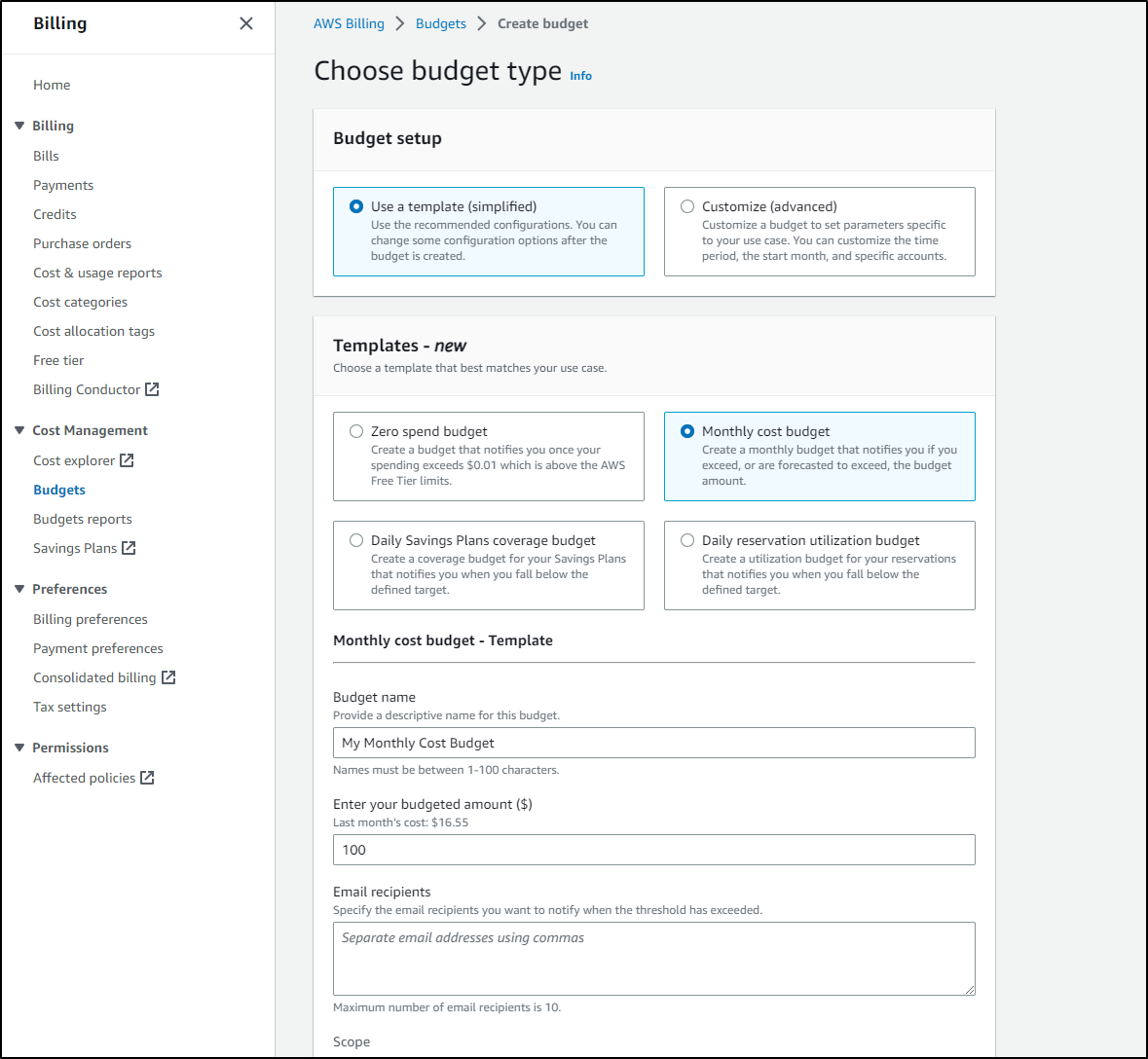This screenshot has height=1059, width=1148.
Task: Open Purchase orders page
Action: (82, 243)
